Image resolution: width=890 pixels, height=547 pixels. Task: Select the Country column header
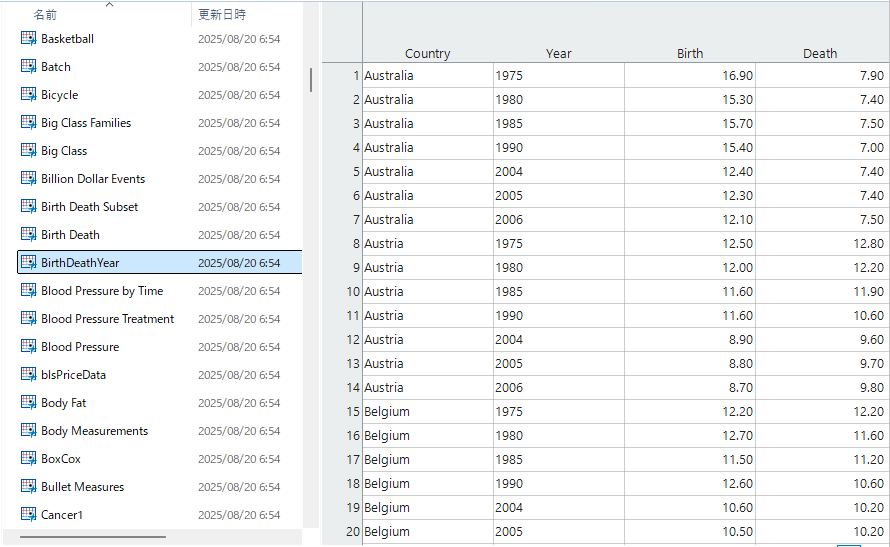pos(427,53)
